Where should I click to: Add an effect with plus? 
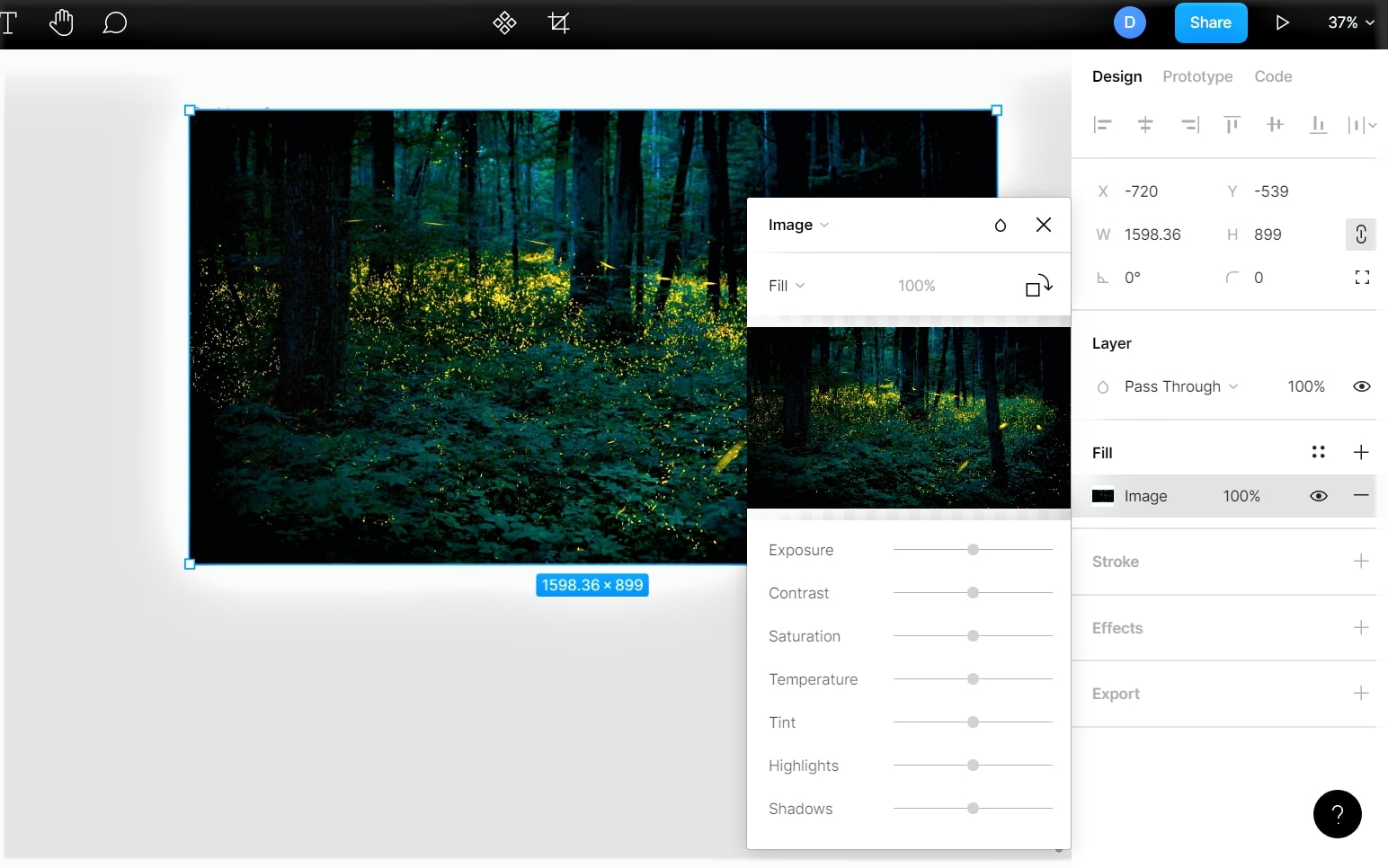click(x=1361, y=627)
